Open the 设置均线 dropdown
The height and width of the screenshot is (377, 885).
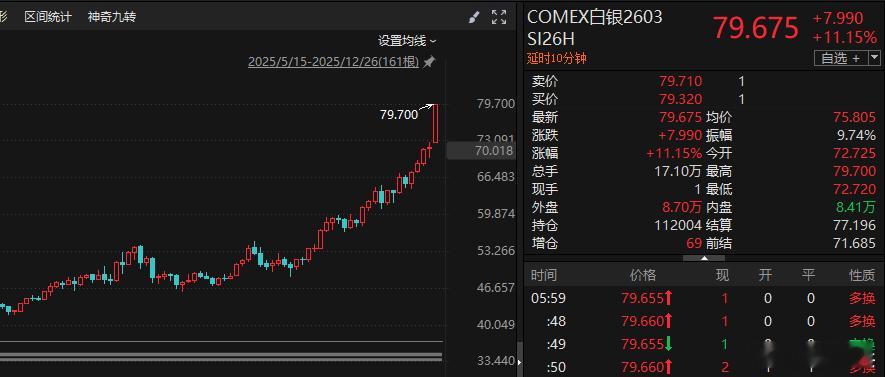tap(407, 41)
